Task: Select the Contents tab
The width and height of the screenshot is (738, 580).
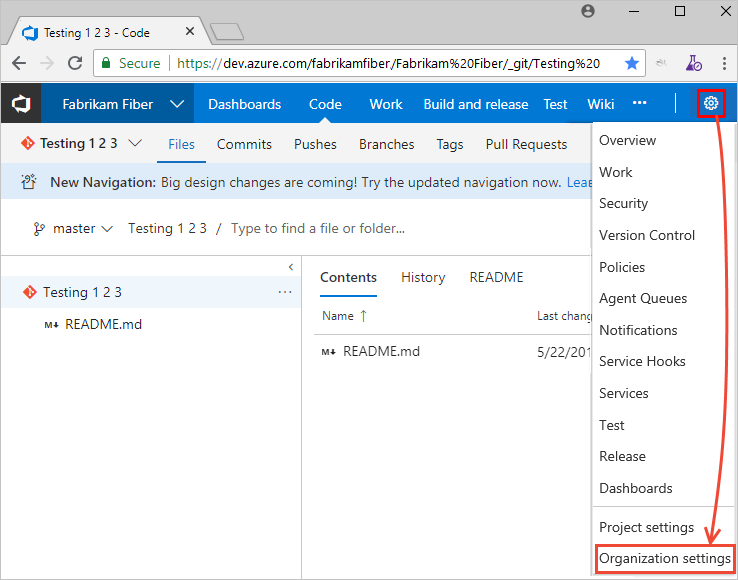Action: pos(348,277)
